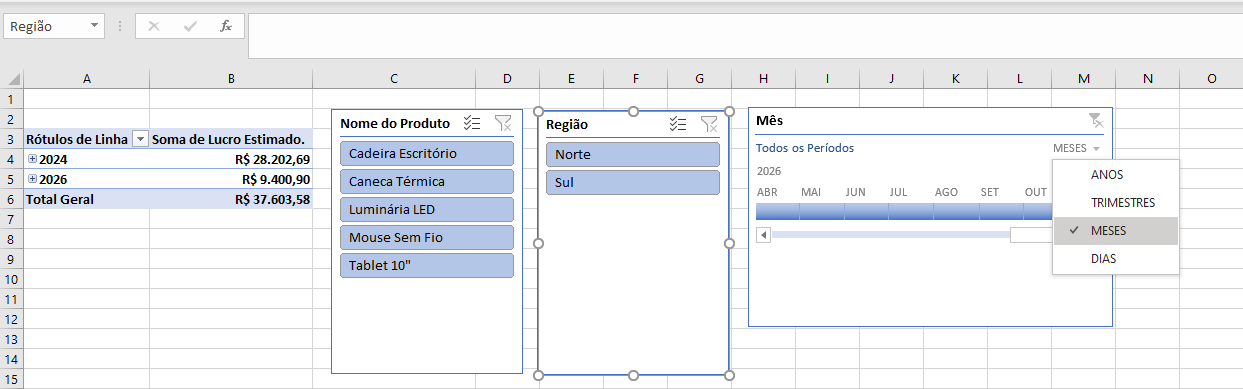The width and height of the screenshot is (1243, 389).
Task: Open the MESES time level dropdown
Action: [1077, 148]
